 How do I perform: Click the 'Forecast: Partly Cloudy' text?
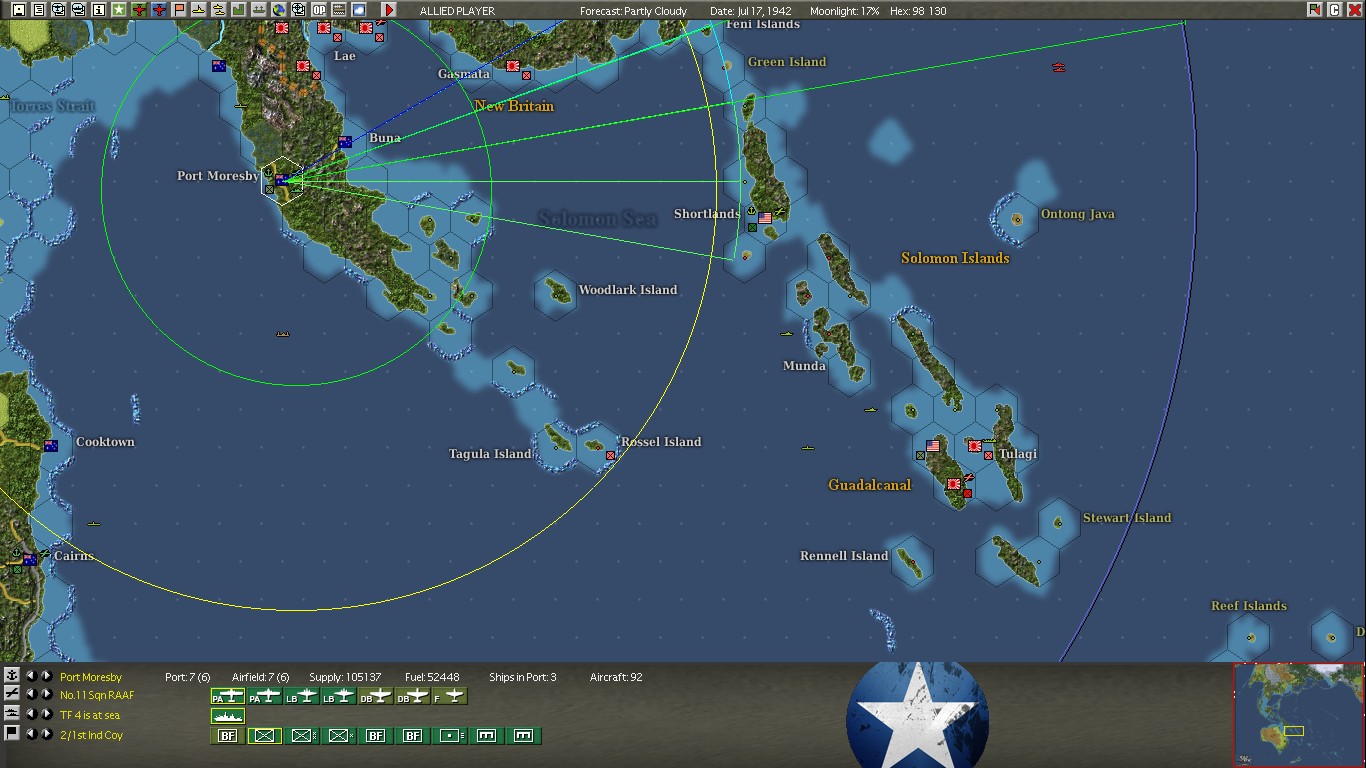[634, 11]
